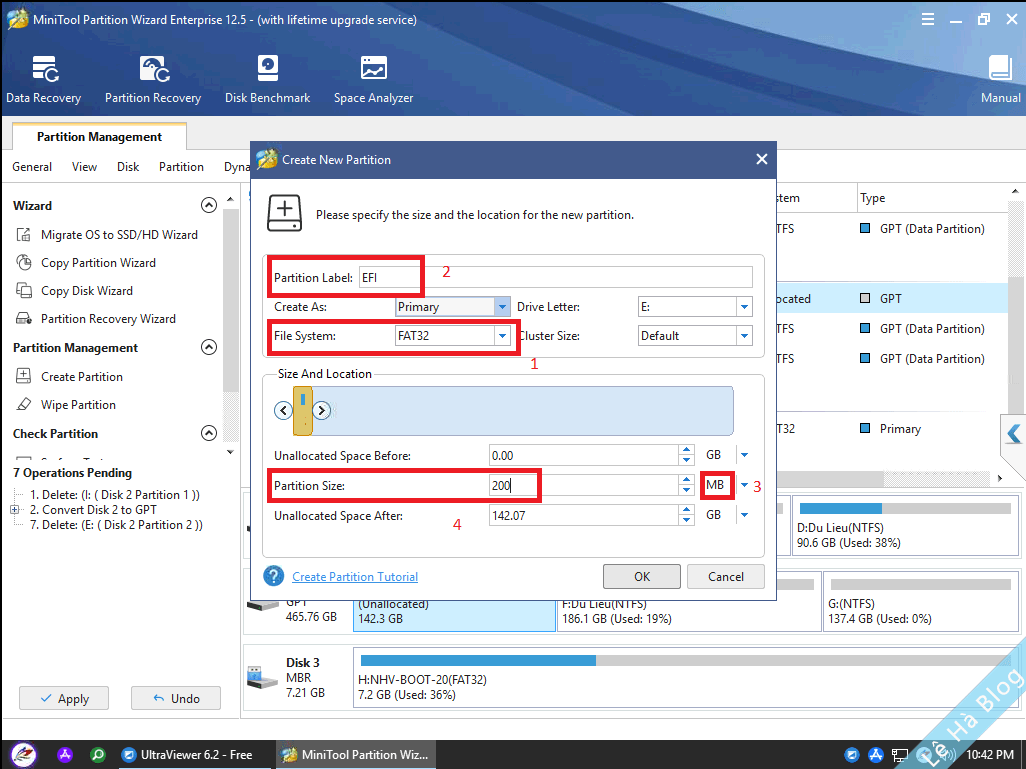Screen dimensions: 1026x769
Task: Click the Unallocated Space Before field
Action: pyautogui.click(x=584, y=456)
